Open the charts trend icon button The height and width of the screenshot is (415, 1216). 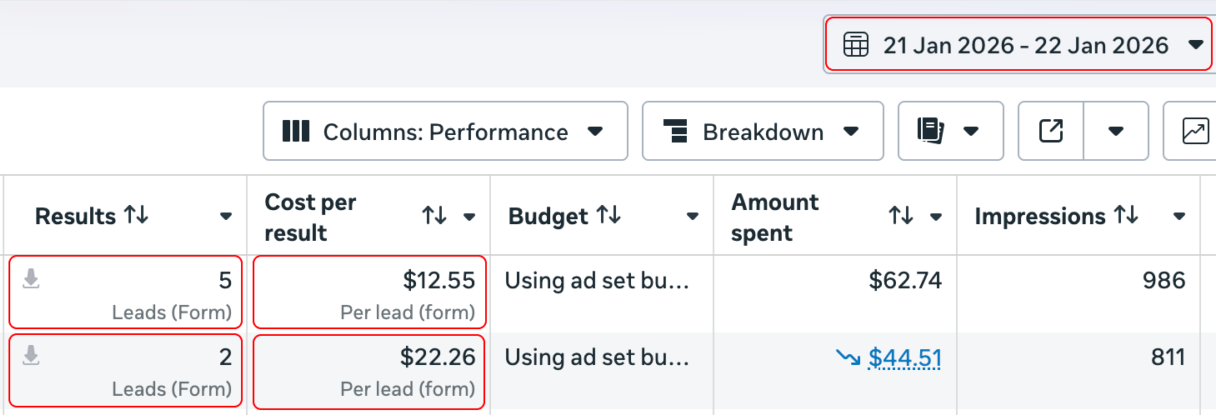click(1195, 131)
